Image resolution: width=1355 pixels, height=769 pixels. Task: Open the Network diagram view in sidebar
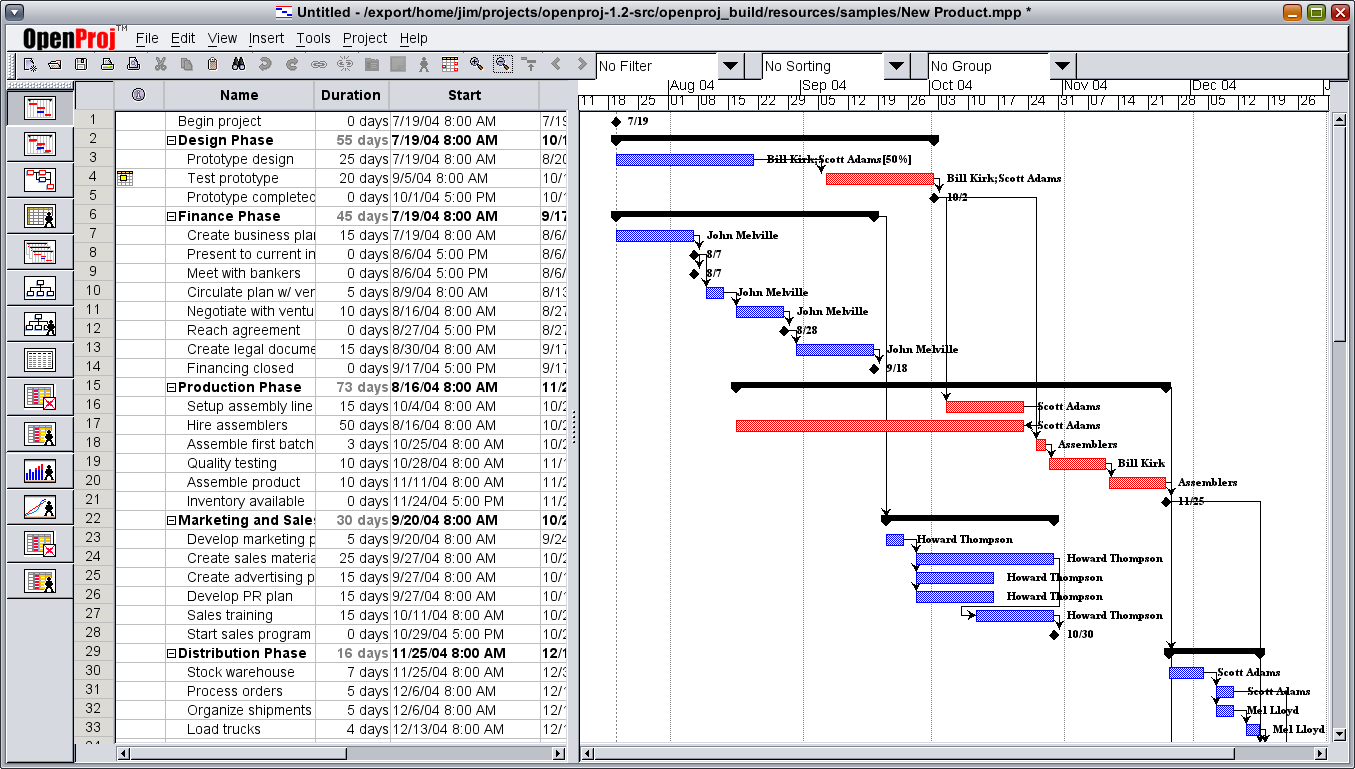coord(40,180)
